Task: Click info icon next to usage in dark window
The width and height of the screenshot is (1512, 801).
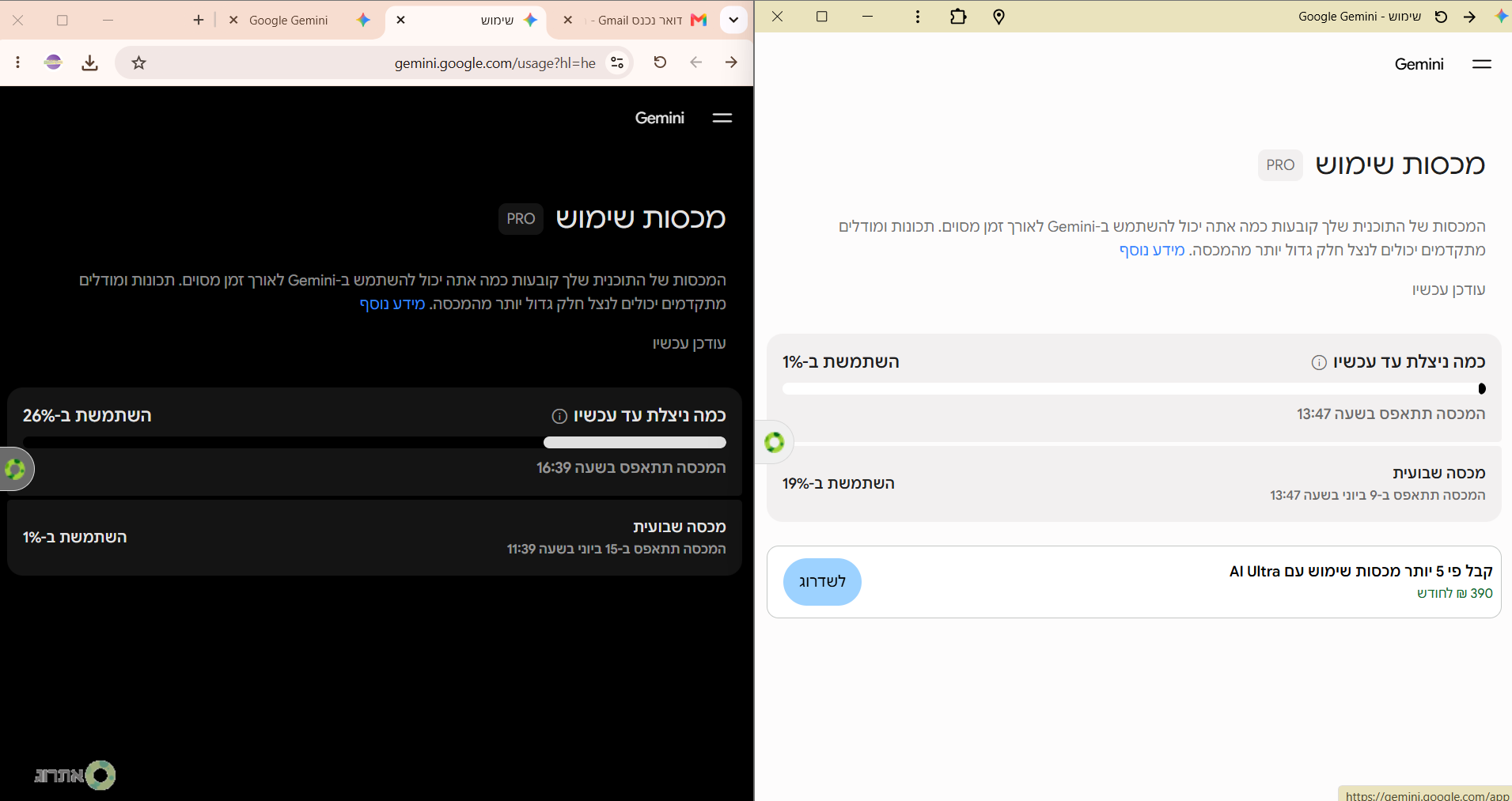Action: click(x=559, y=416)
